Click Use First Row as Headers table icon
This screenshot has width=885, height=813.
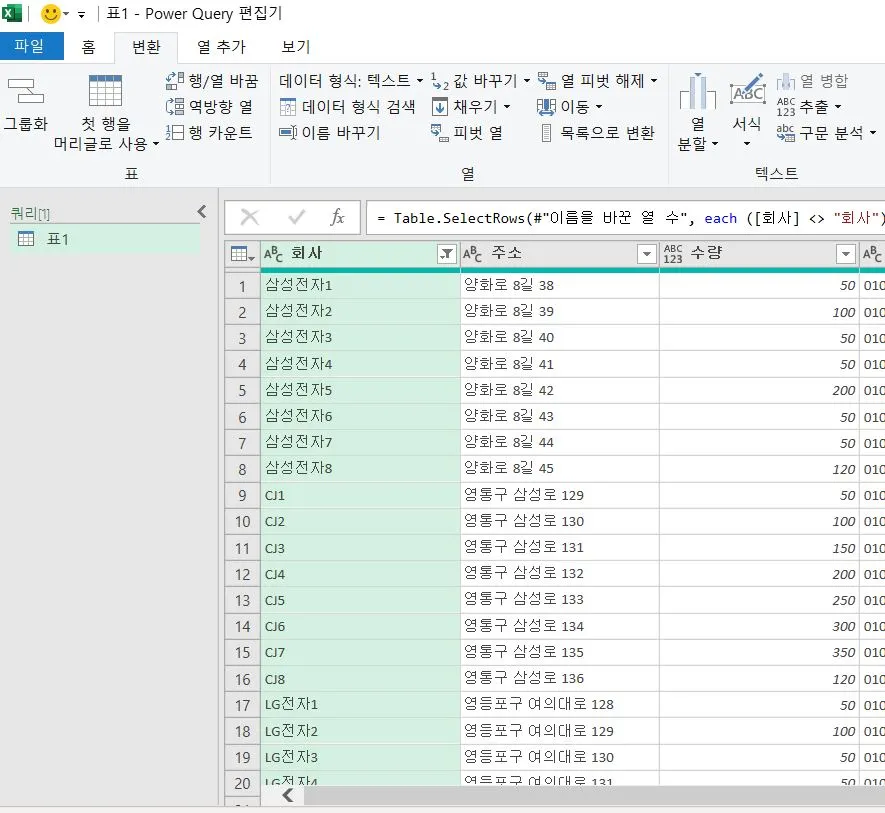(106, 91)
